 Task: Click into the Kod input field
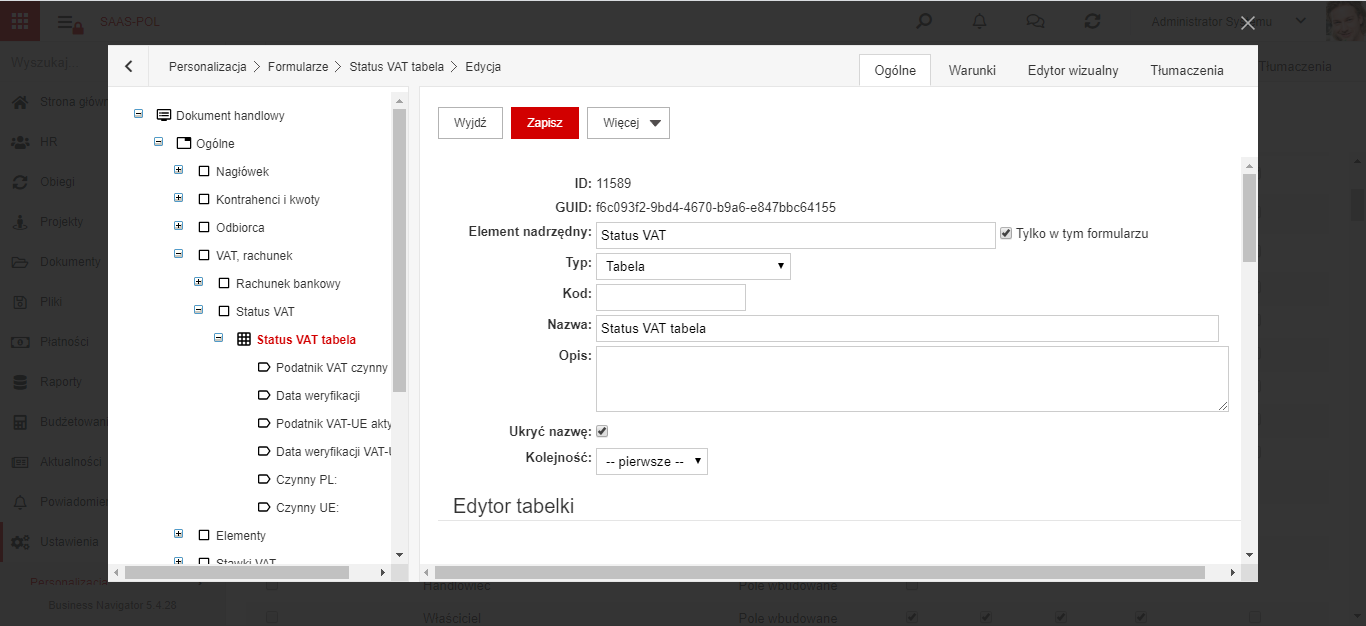[x=671, y=297]
